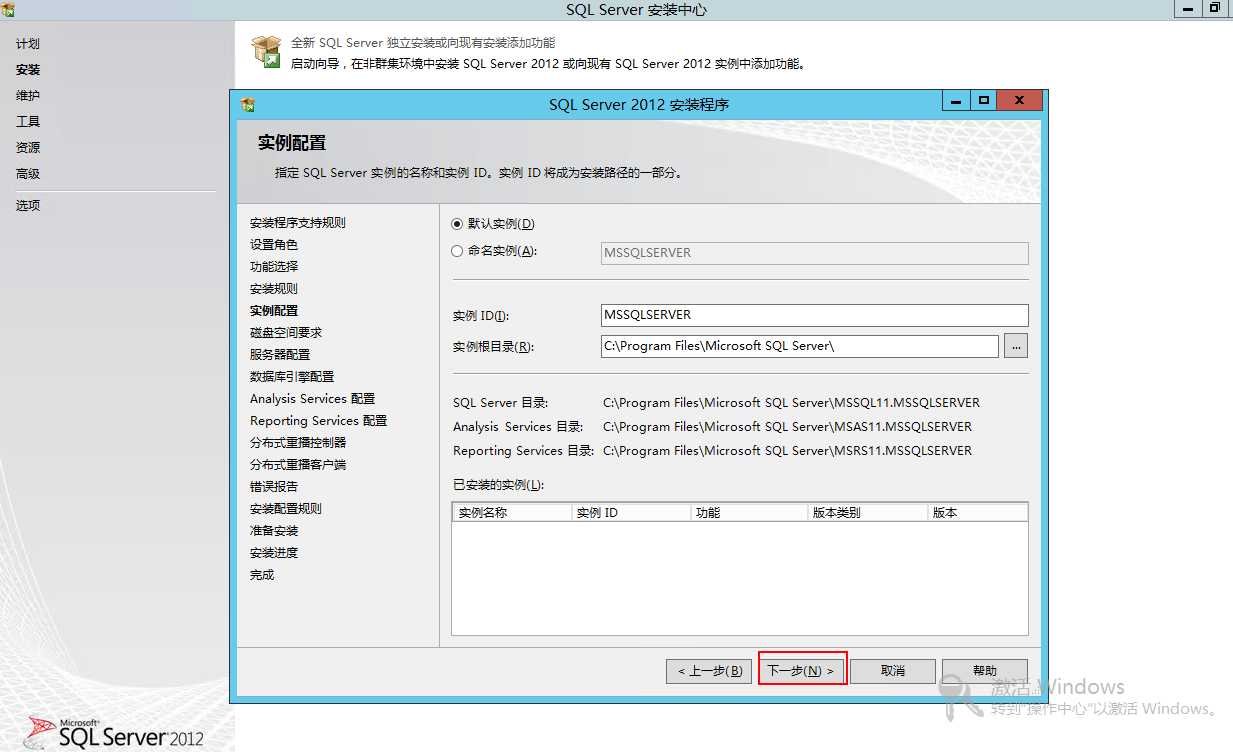Screen dimensions: 1233x752
Task: Click the 实例名称 column header
Action: [512, 512]
